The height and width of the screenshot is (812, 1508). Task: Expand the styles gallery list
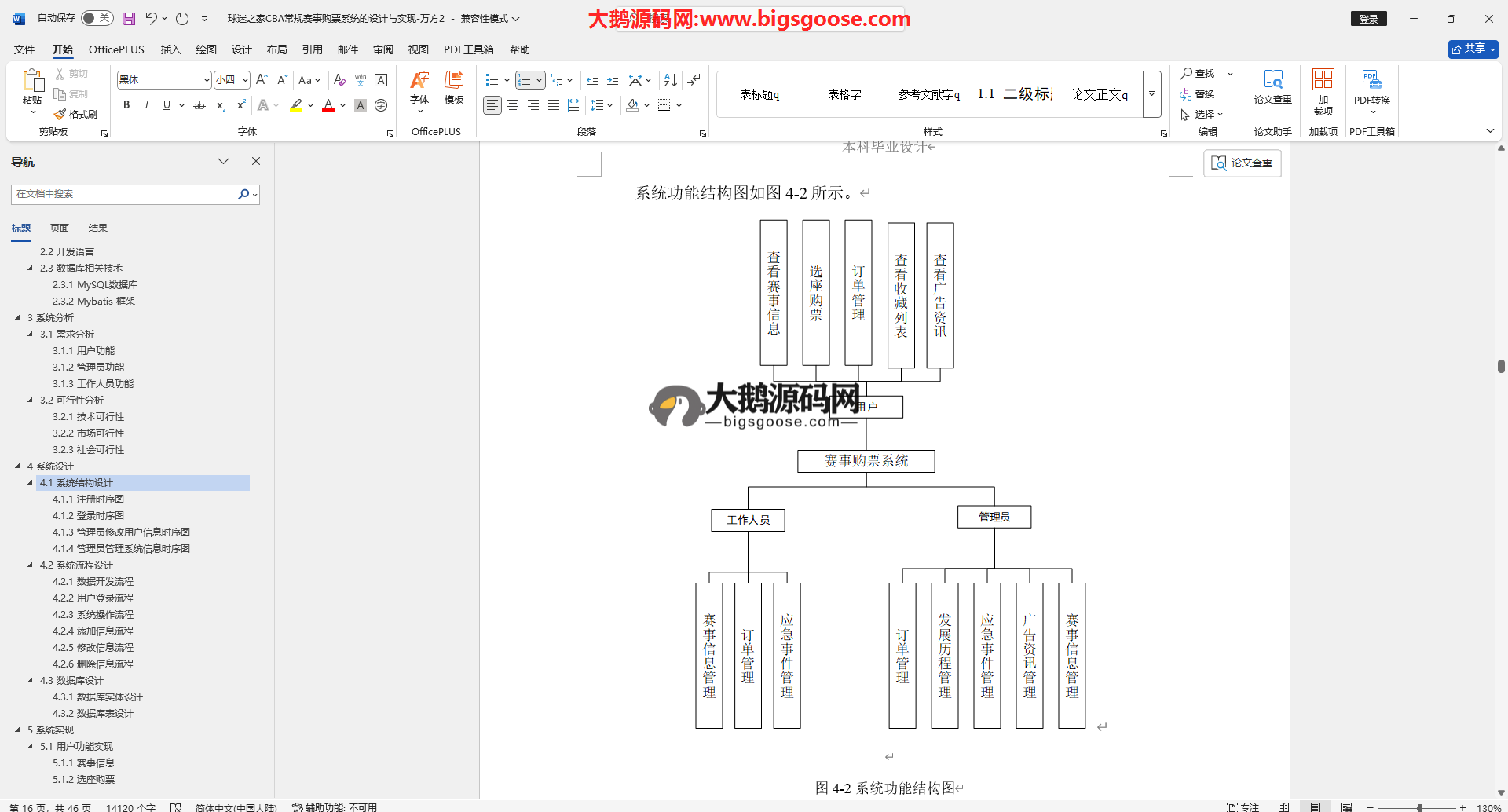[x=1151, y=94]
